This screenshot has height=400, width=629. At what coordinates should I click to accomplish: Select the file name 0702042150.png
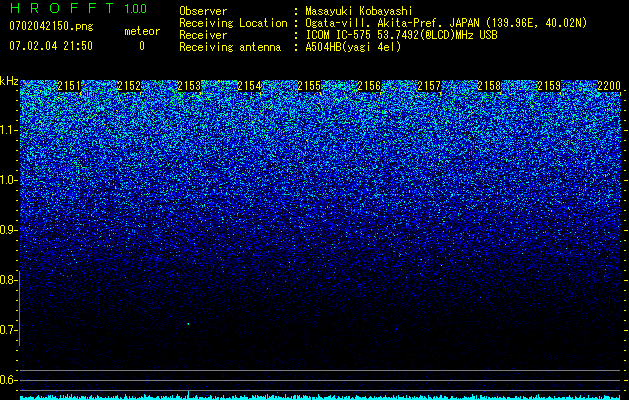point(51,26)
